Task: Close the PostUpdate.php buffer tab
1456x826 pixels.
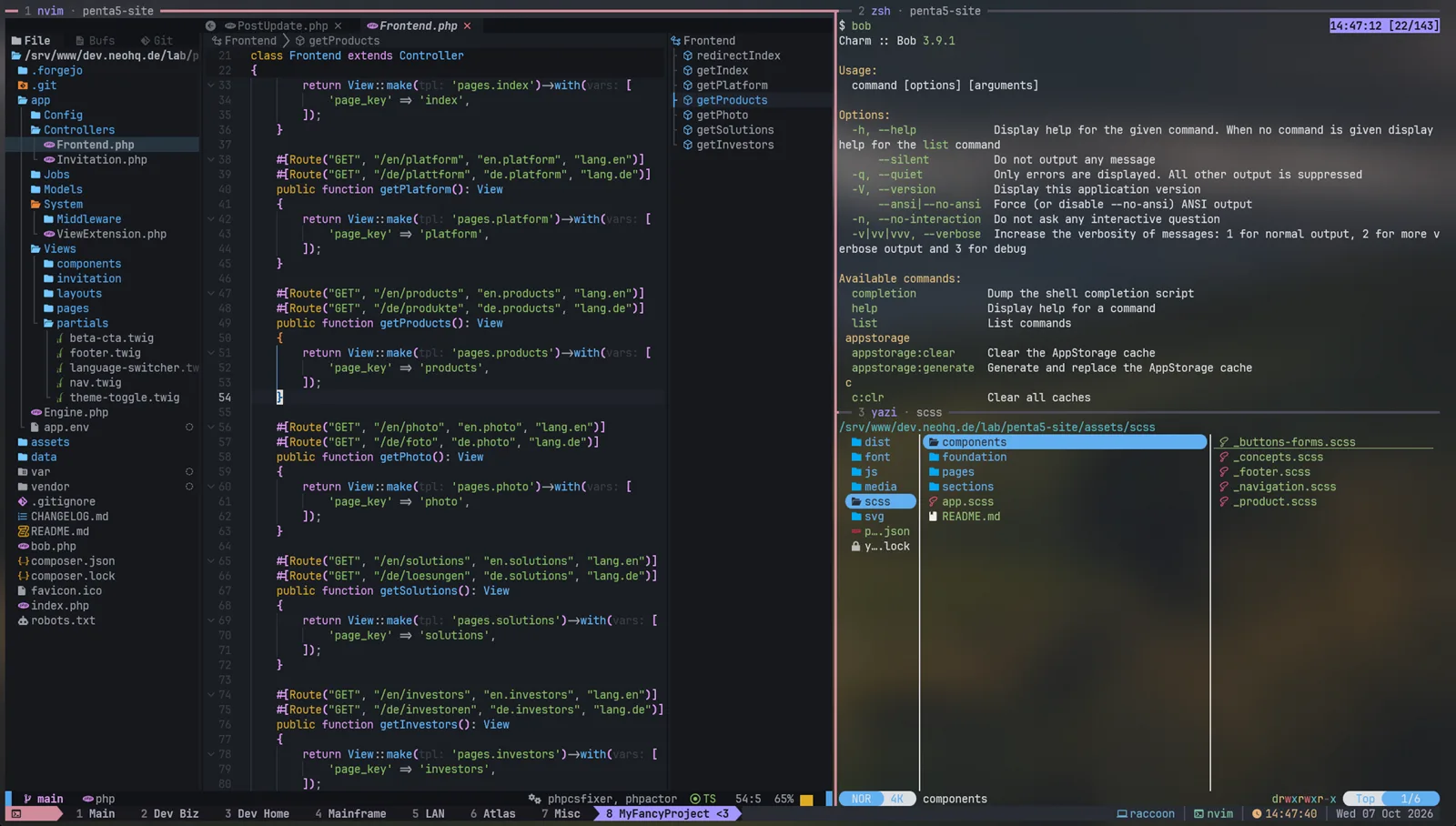Action: [x=338, y=25]
